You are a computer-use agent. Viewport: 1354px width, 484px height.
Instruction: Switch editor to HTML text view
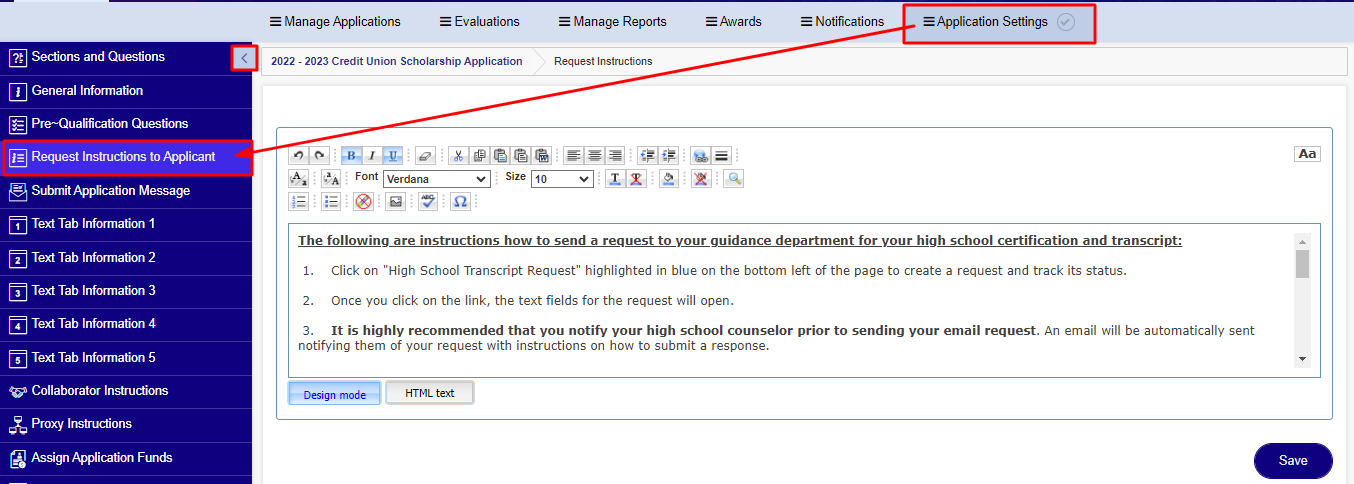pyautogui.click(x=430, y=393)
